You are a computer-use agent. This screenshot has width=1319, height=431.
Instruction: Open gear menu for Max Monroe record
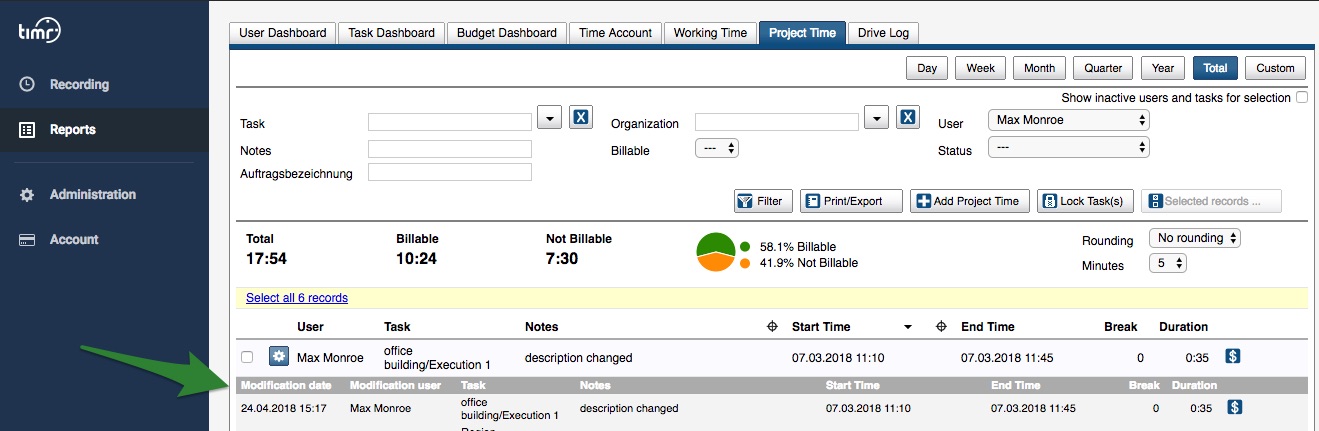tap(279, 357)
